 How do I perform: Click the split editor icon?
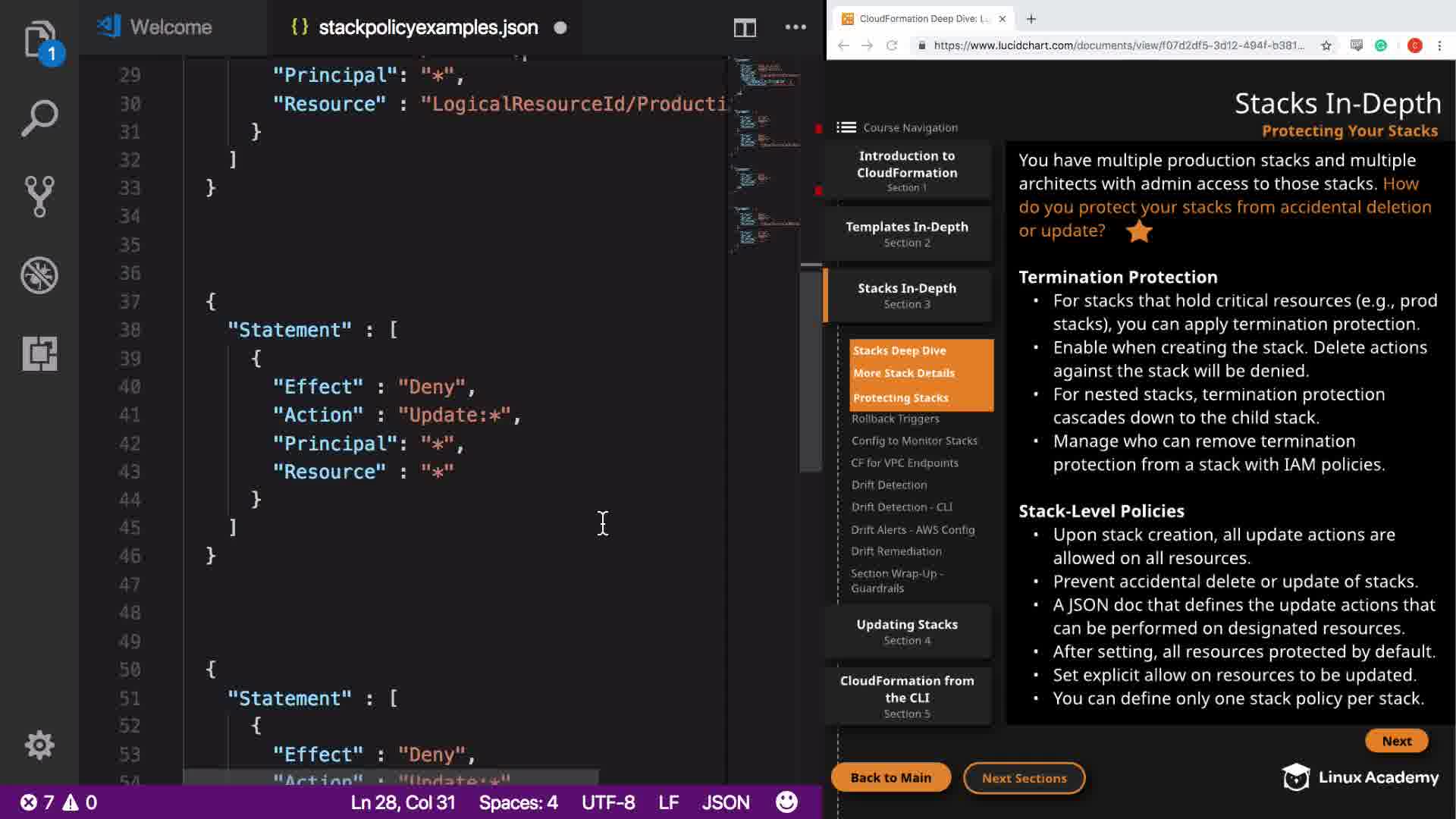[744, 28]
